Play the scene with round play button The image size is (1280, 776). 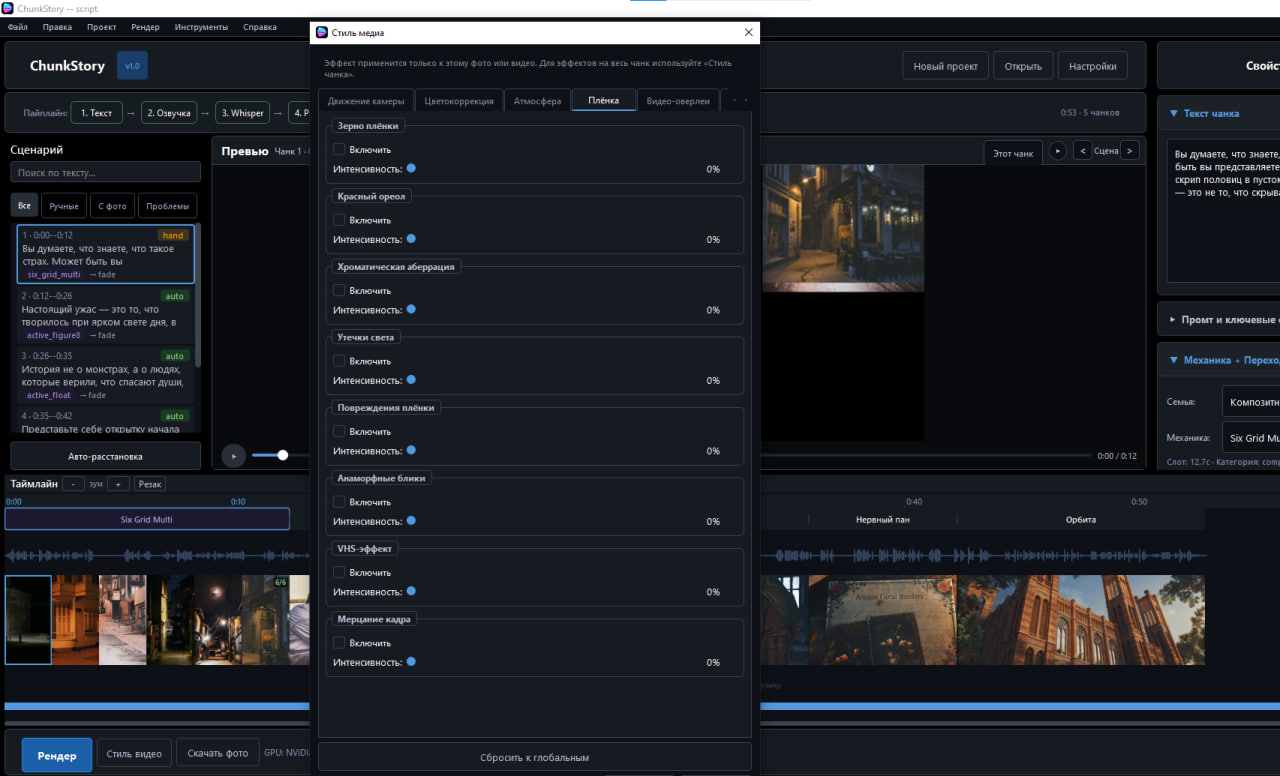(x=1057, y=151)
